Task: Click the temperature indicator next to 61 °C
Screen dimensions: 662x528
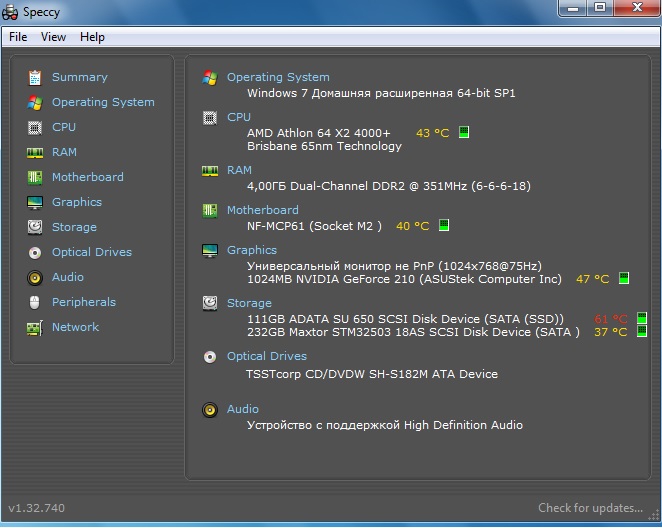Action: 642,318
